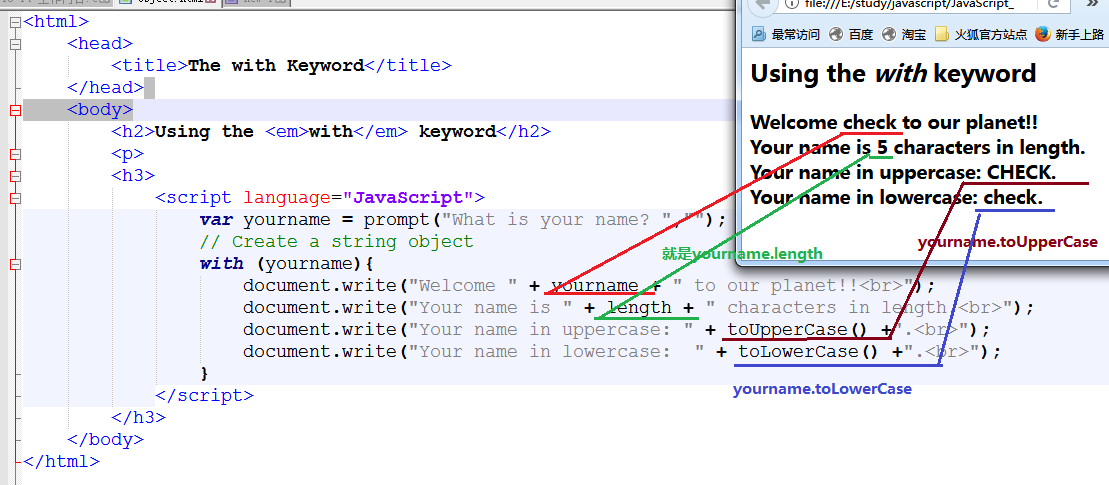The image size is (1109, 485).
Task: Click 'Your name is 5 characters in length.'
Action: tap(917, 147)
